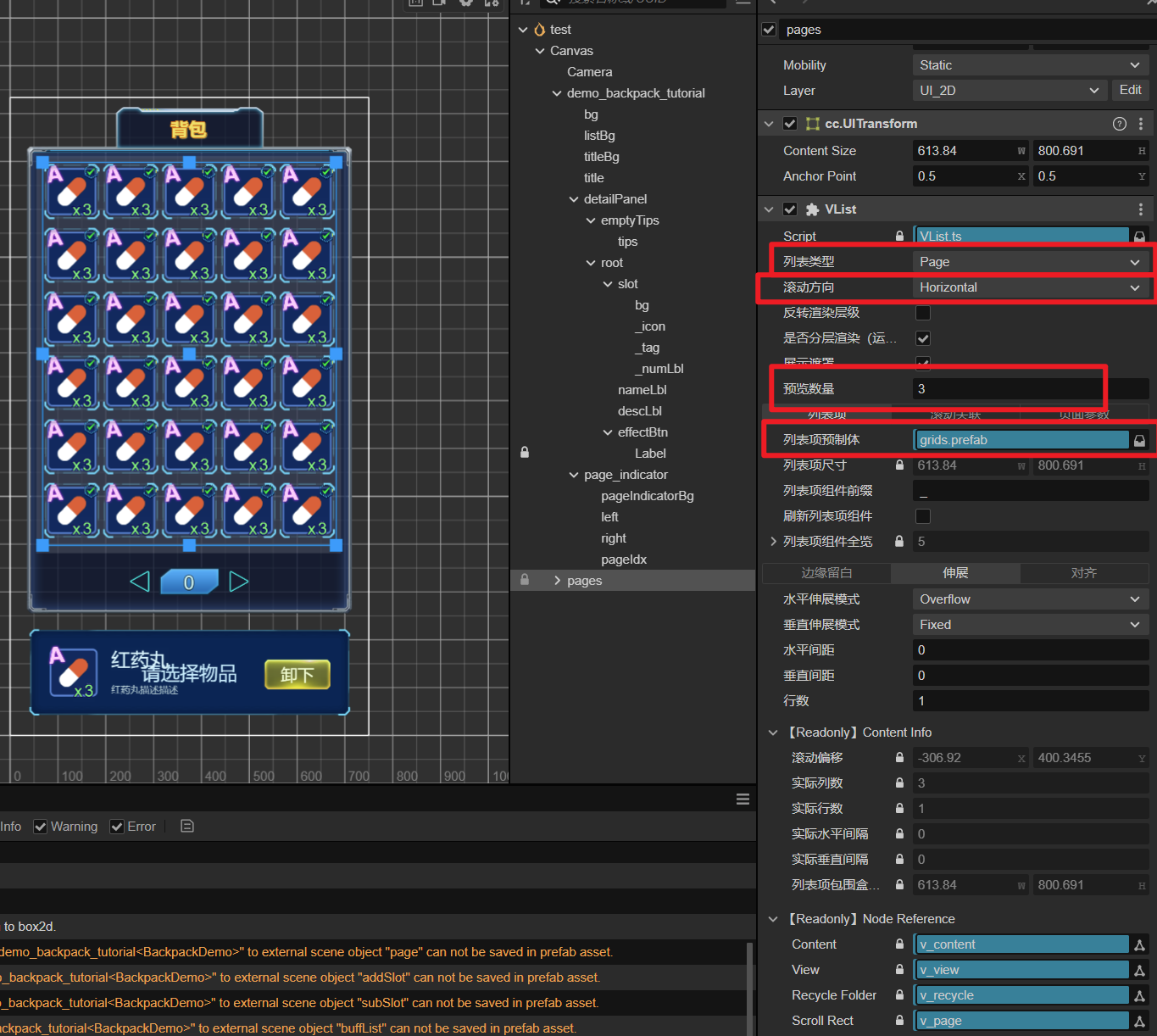
Task: Enable the 刷新列表项组件 checkbox
Action: 923,516
